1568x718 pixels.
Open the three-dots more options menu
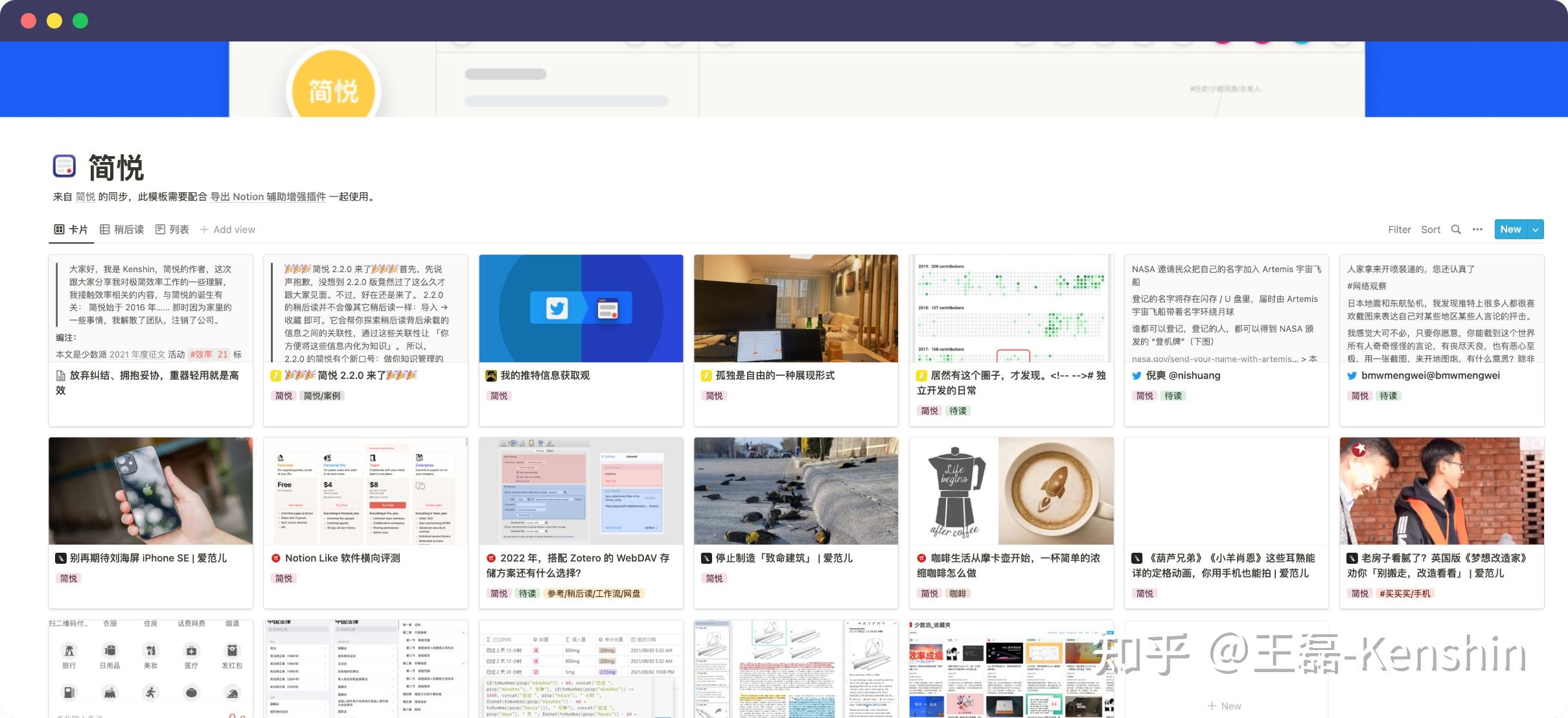click(1477, 229)
